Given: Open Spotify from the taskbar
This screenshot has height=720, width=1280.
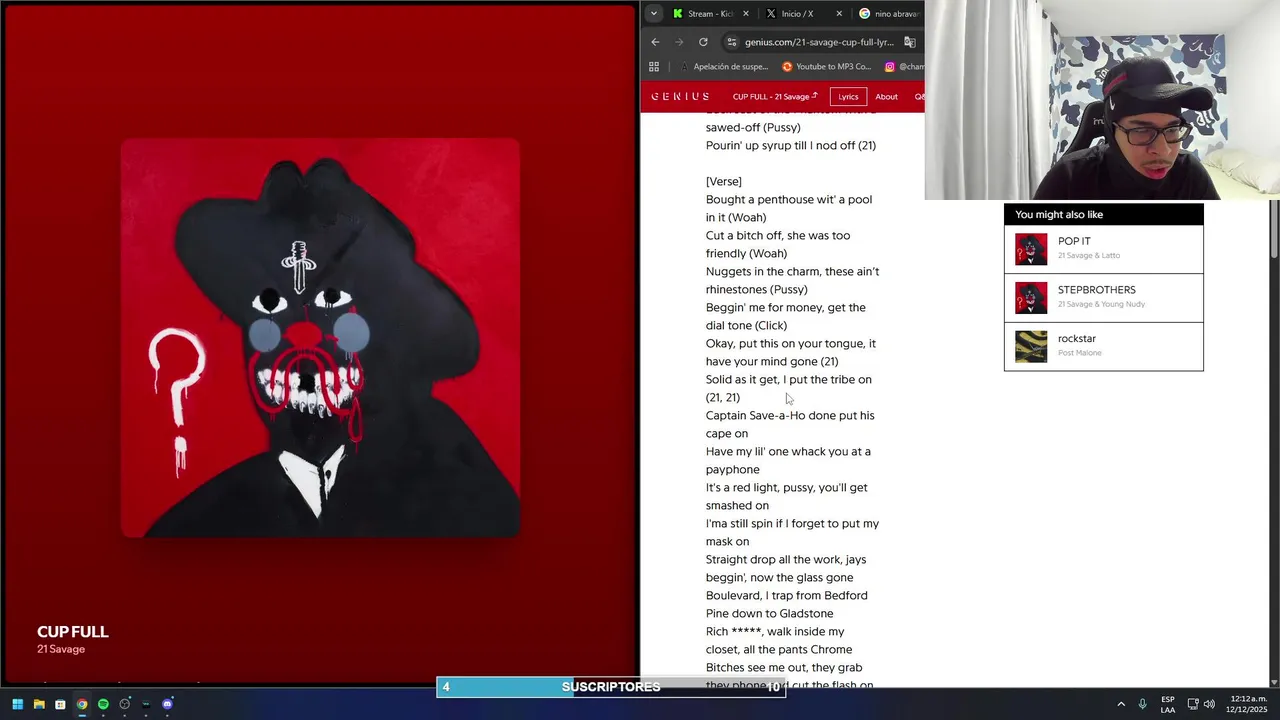Looking at the screenshot, I should coord(103,704).
